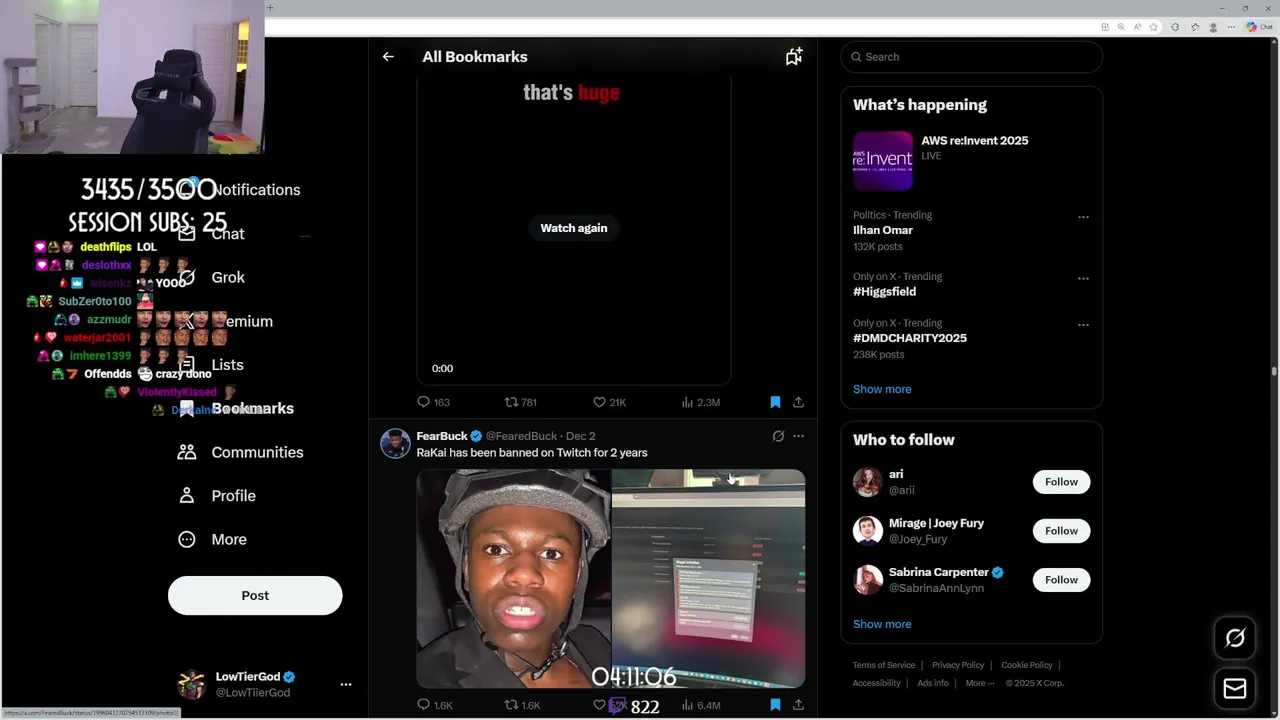Open More menu in sidebar

point(212,540)
